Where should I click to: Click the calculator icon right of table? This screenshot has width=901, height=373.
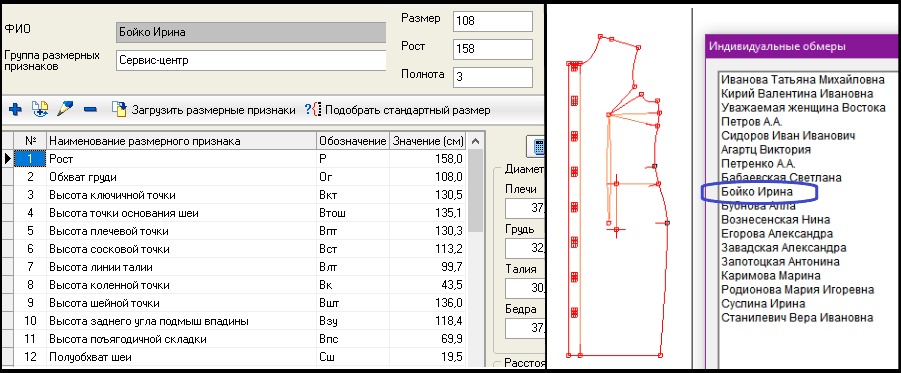coord(538,146)
